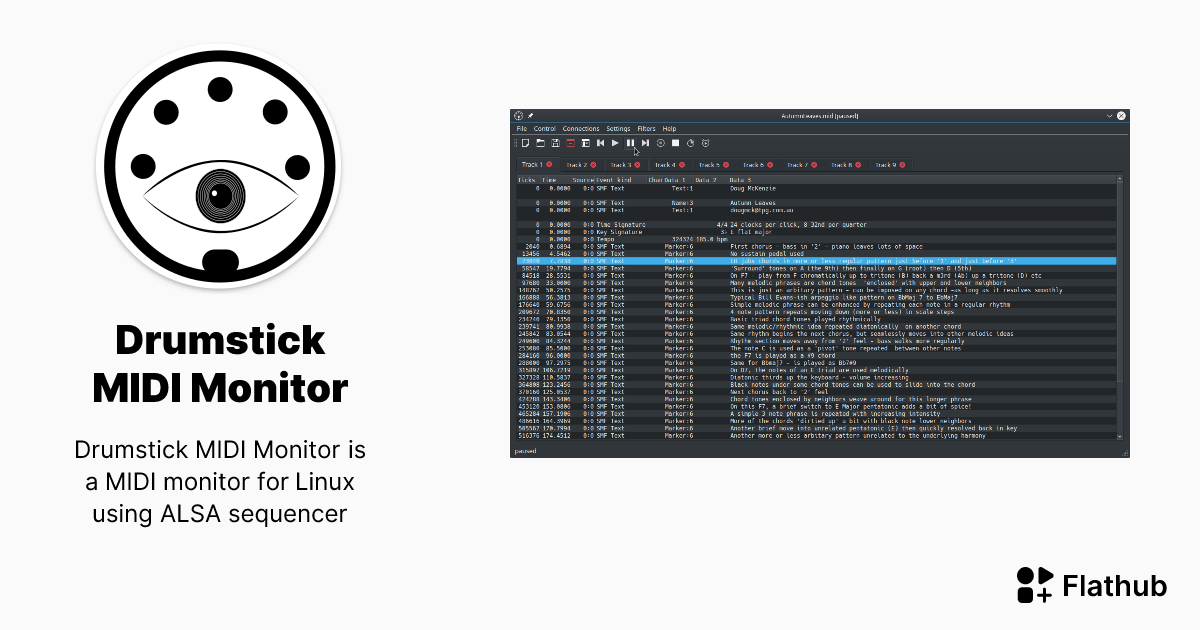Toggle the pin icon in the titlebar
The height and width of the screenshot is (630, 1200).
(531, 115)
